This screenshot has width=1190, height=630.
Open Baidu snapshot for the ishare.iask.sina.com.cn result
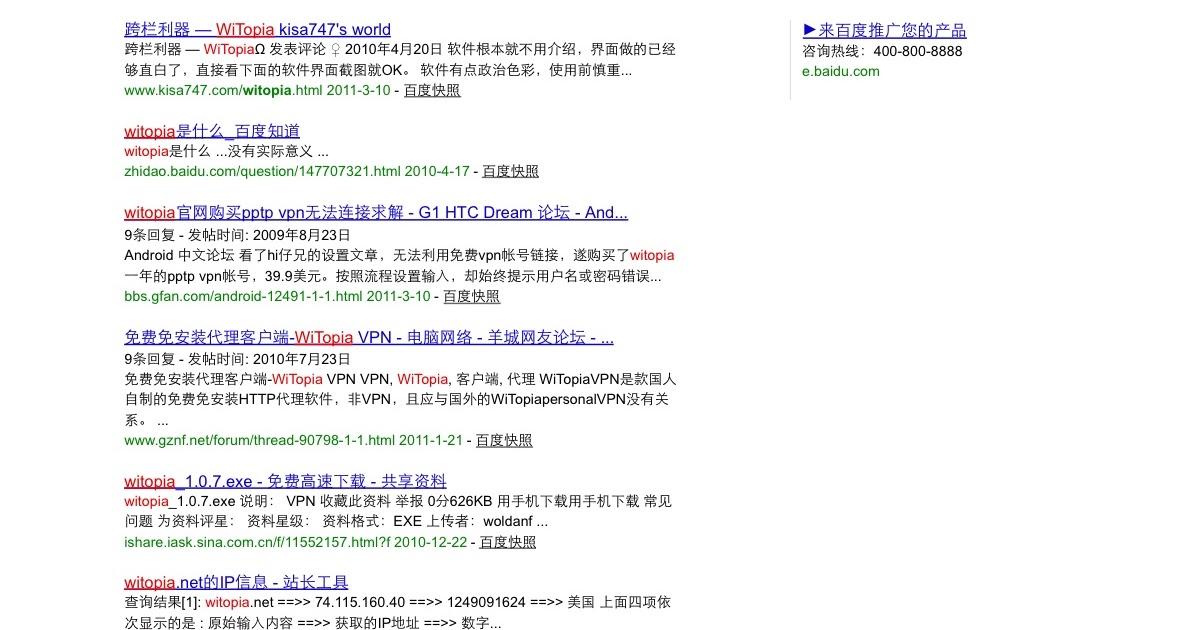pyautogui.click(x=508, y=542)
